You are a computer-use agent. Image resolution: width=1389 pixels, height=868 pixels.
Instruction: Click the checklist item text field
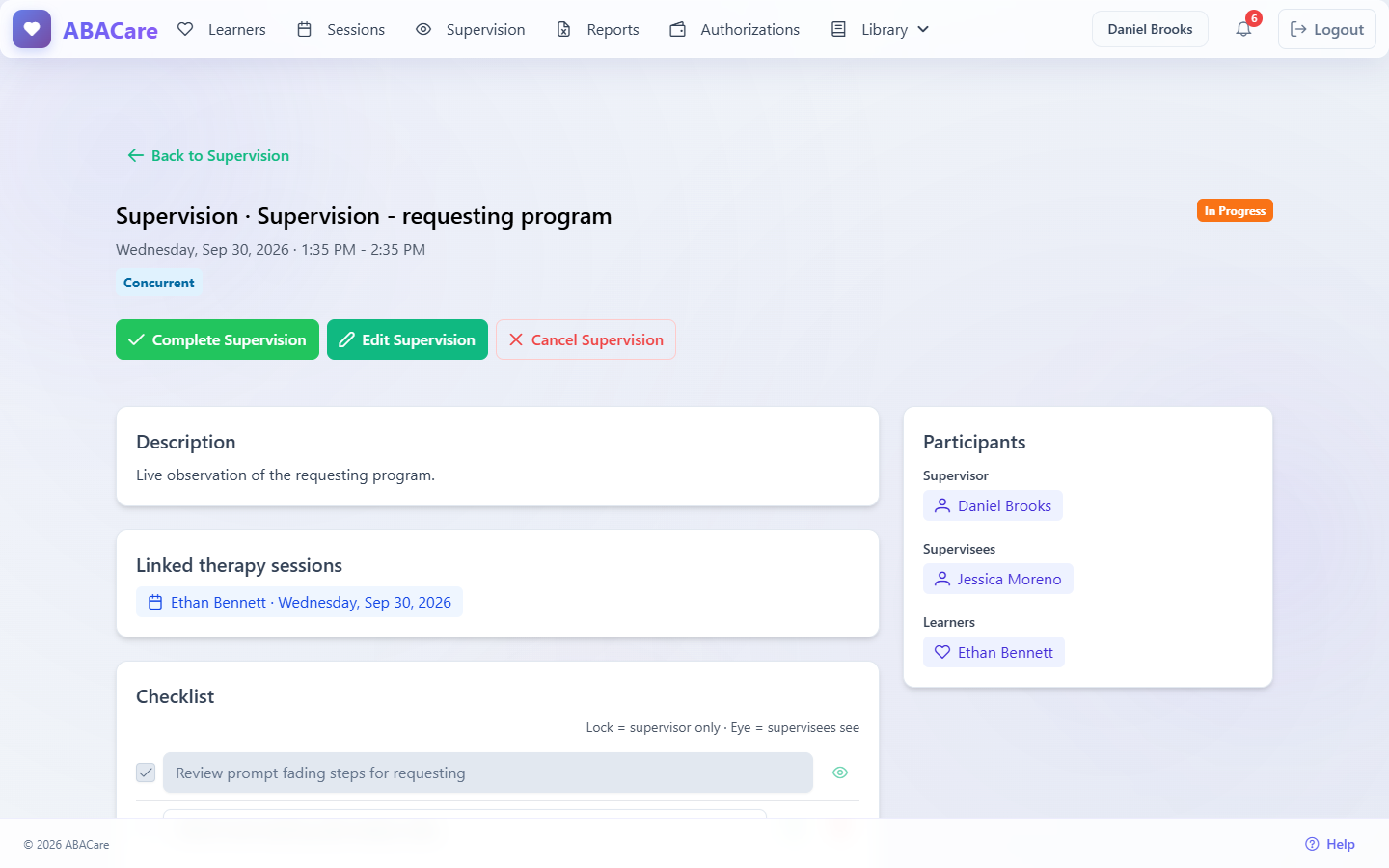click(488, 773)
